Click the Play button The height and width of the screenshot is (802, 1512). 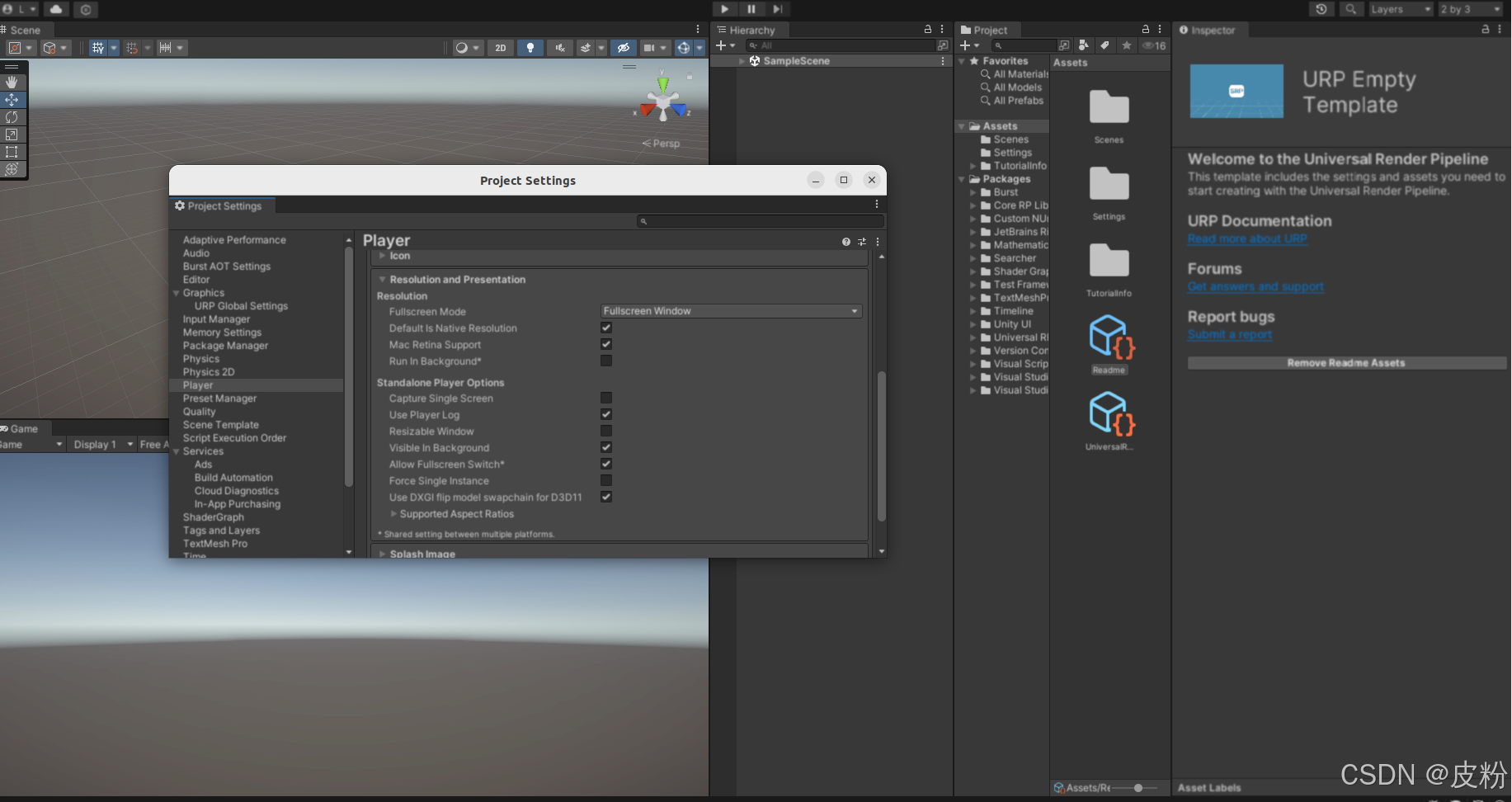[724, 9]
